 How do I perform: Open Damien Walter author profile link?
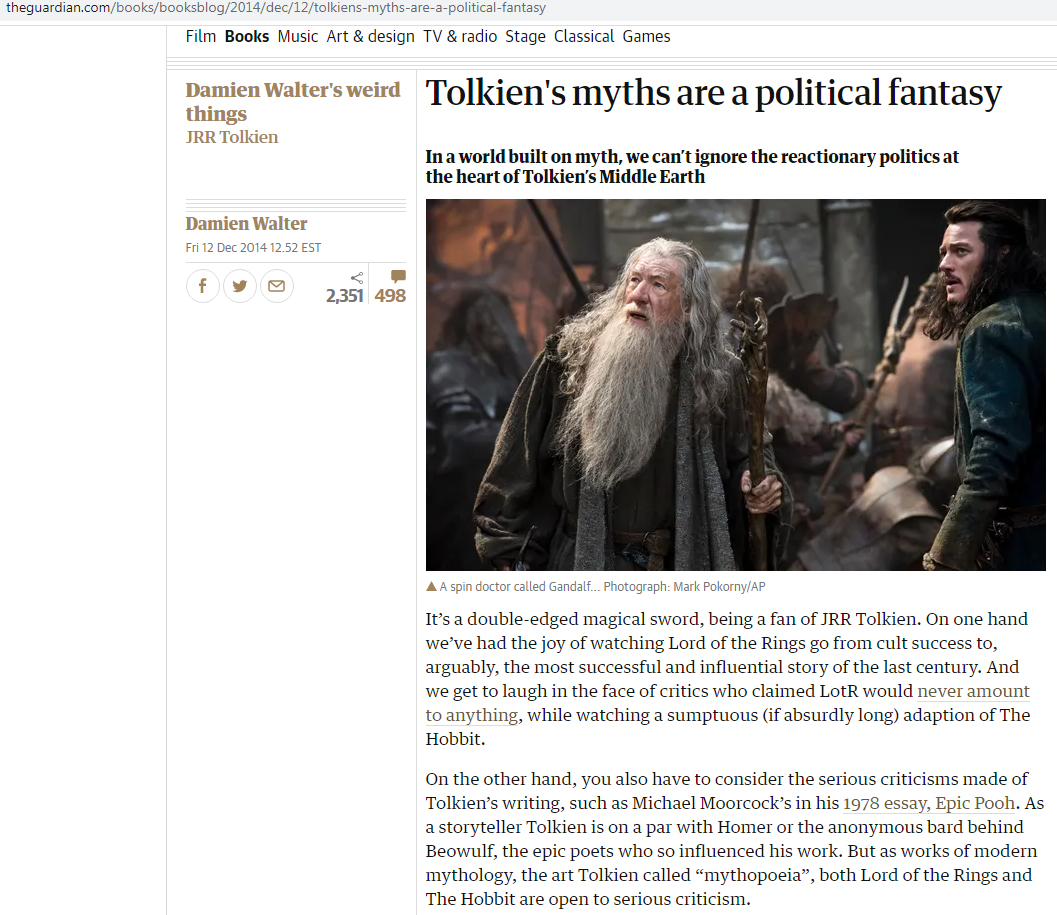click(246, 223)
